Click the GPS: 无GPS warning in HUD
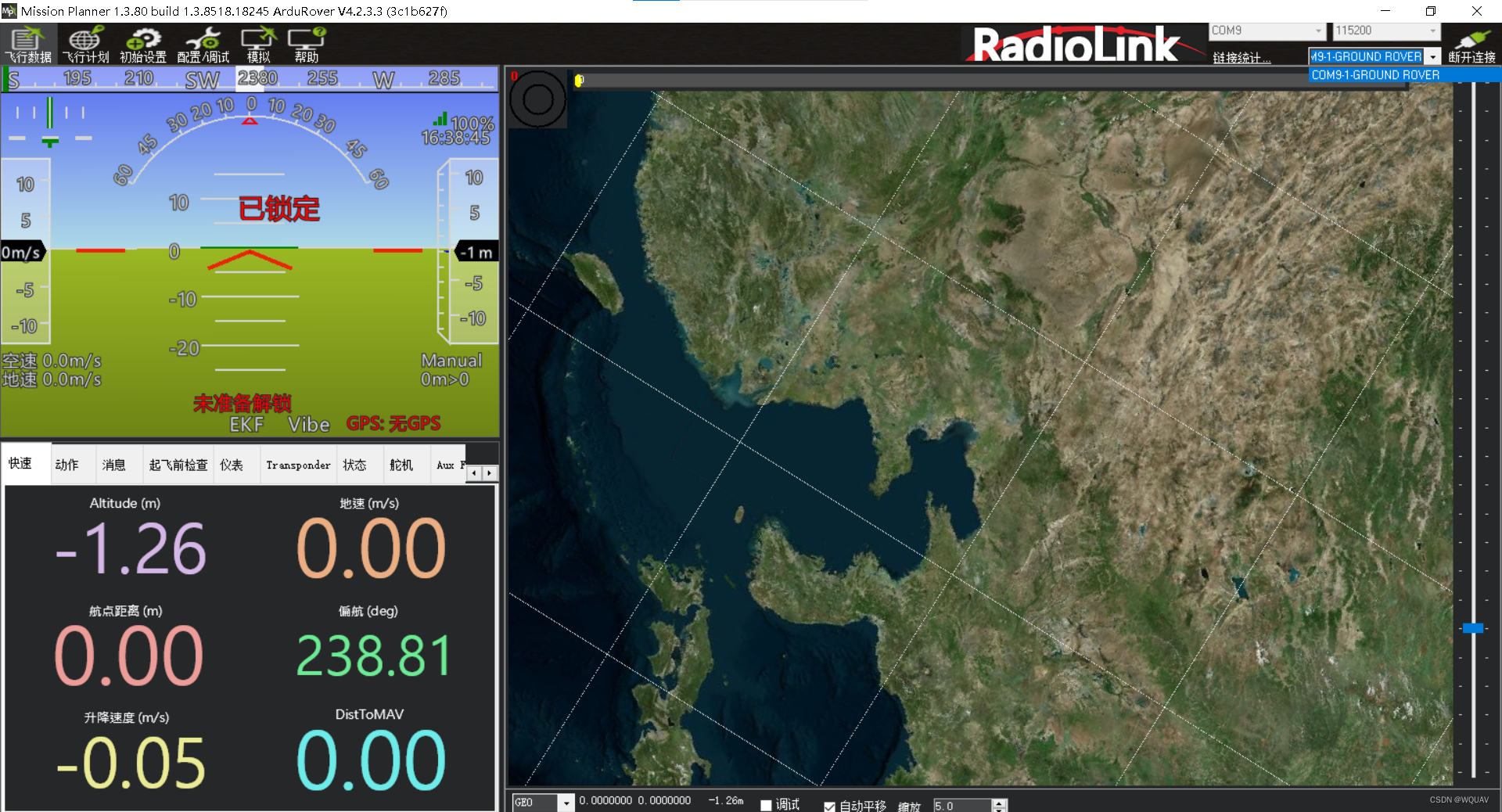The width and height of the screenshot is (1502, 812). [x=393, y=424]
